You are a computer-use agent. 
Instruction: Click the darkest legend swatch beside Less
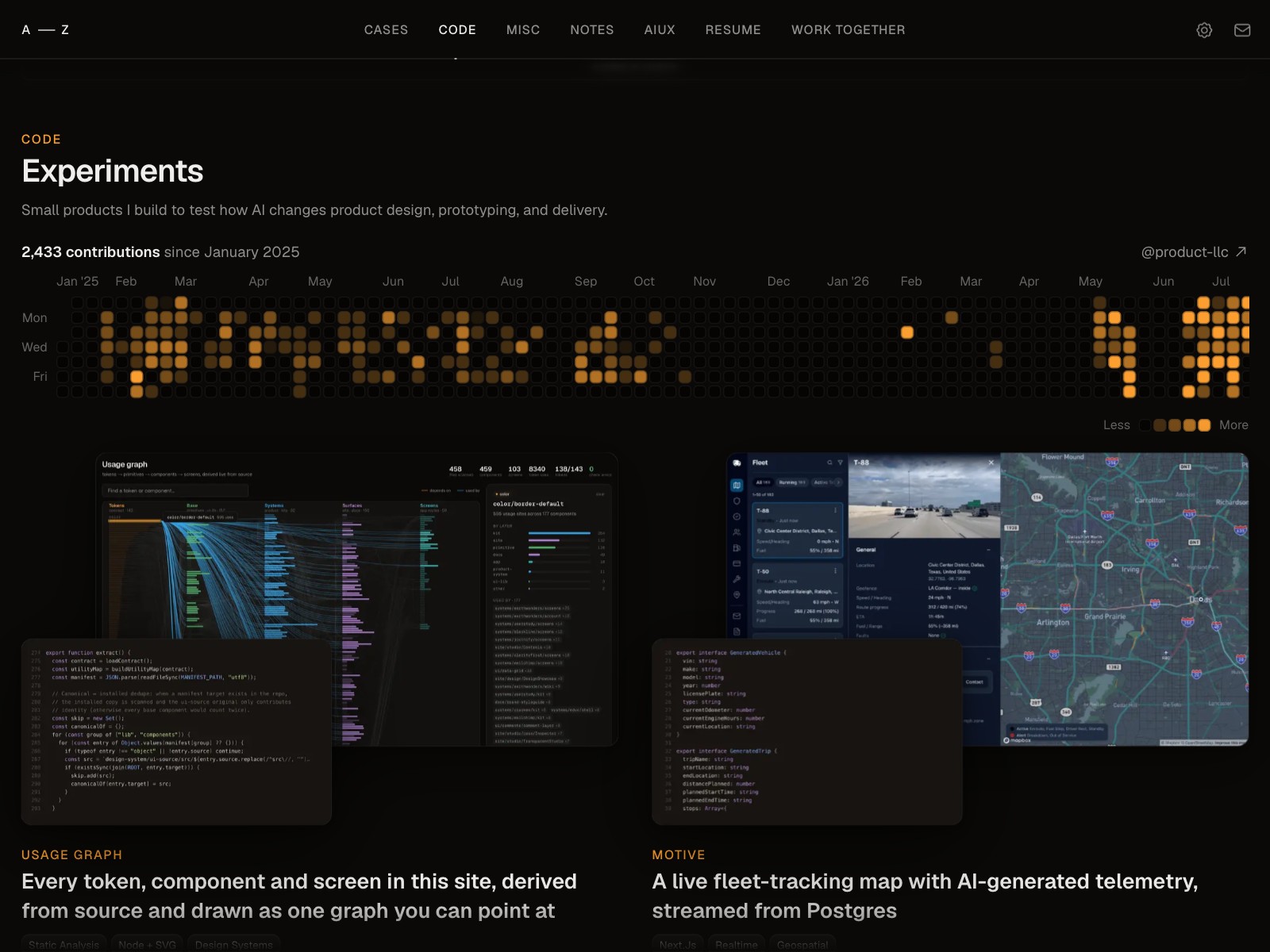[x=1145, y=425]
